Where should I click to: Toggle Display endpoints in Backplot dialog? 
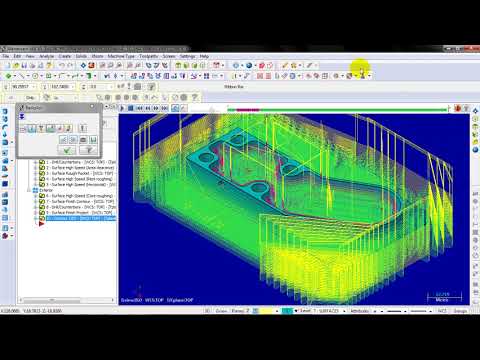(x=60, y=128)
